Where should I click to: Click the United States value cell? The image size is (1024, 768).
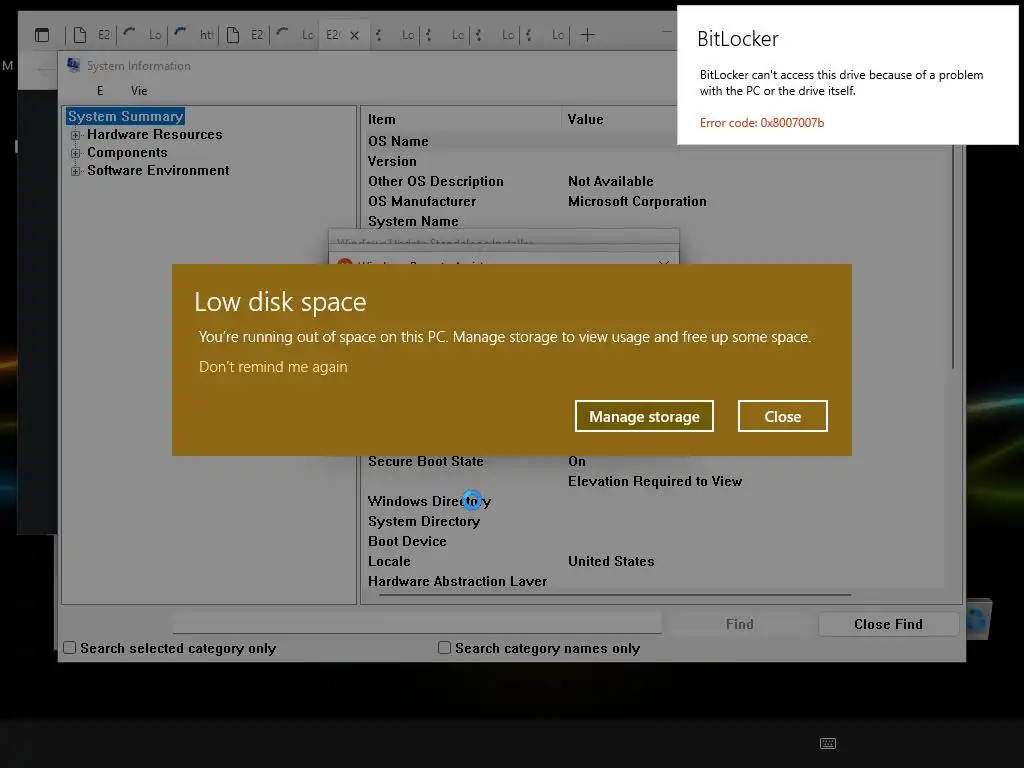tap(611, 562)
